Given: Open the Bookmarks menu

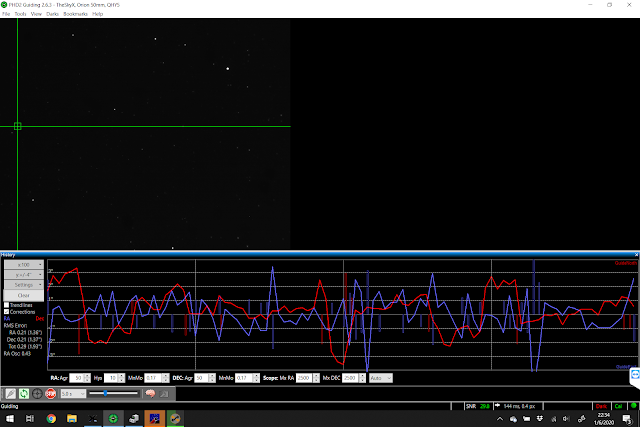Looking at the screenshot, I should click(x=75, y=14).
